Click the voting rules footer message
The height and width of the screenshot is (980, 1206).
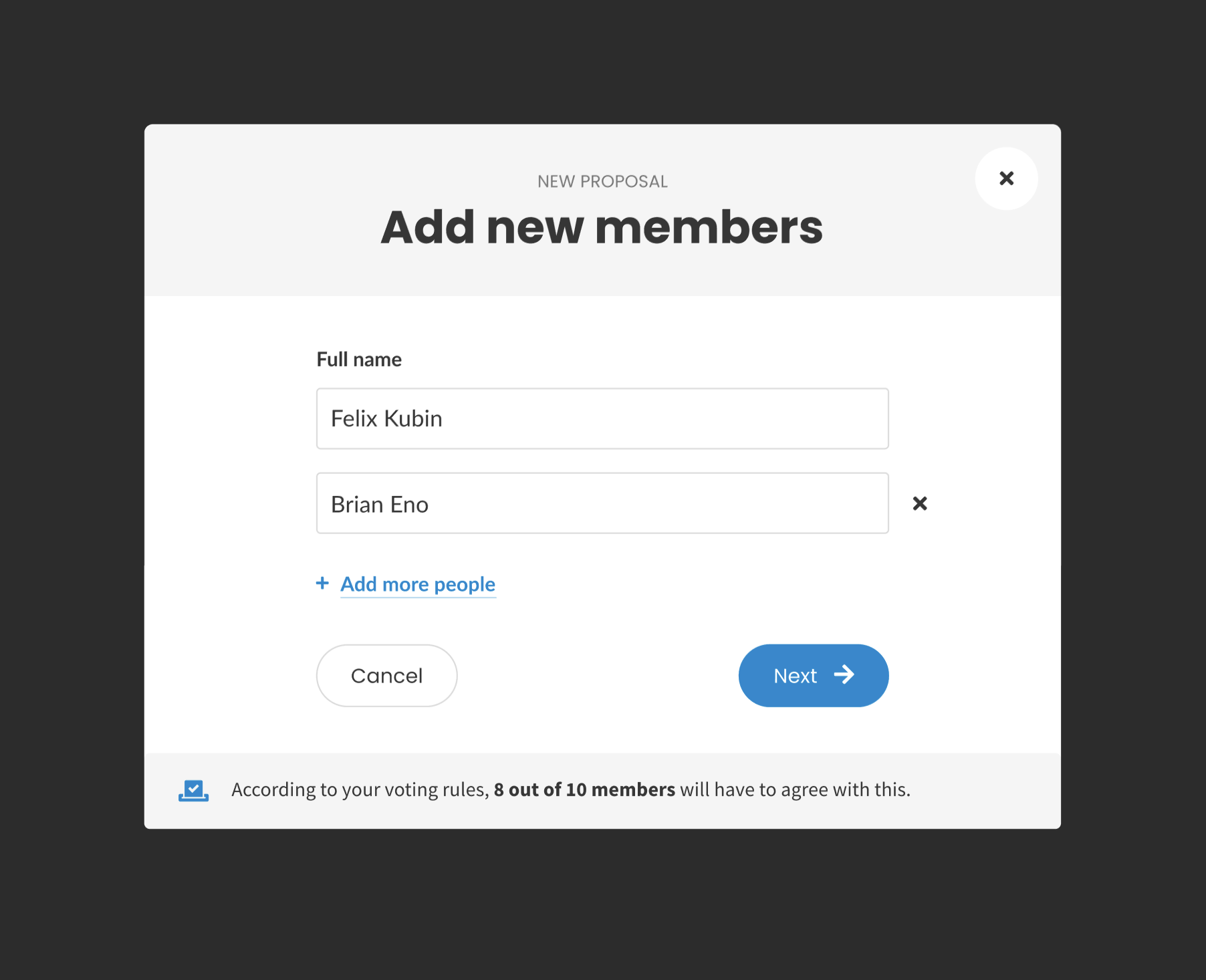pyautogui.click(x=571, y=790)
